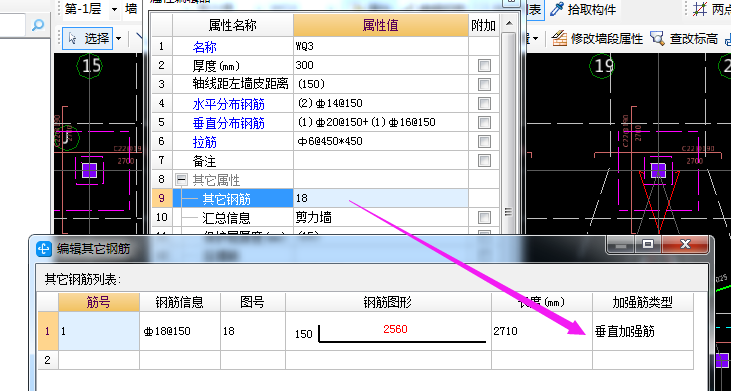Screen dimensions: 731x391
Task: Click the magnifier search icon
Action: (38, 25)
